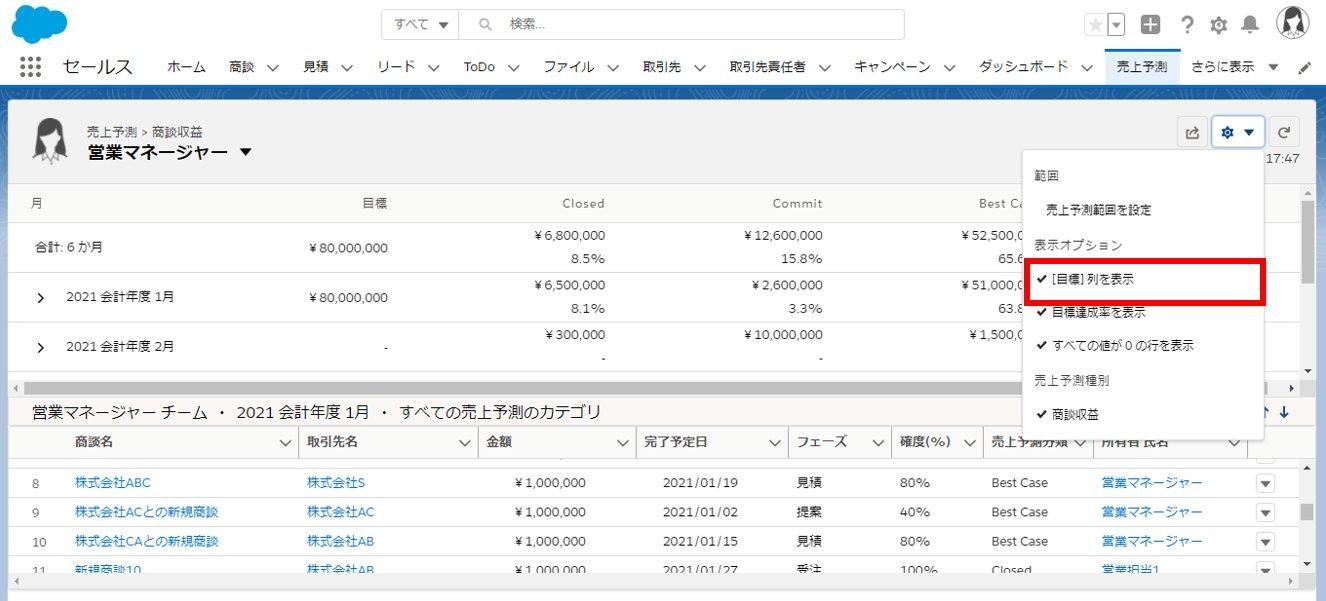The height and width of the screenshot is (601, 1326).
Task: Expand the さらに表示 menu
Action: 1235,67
